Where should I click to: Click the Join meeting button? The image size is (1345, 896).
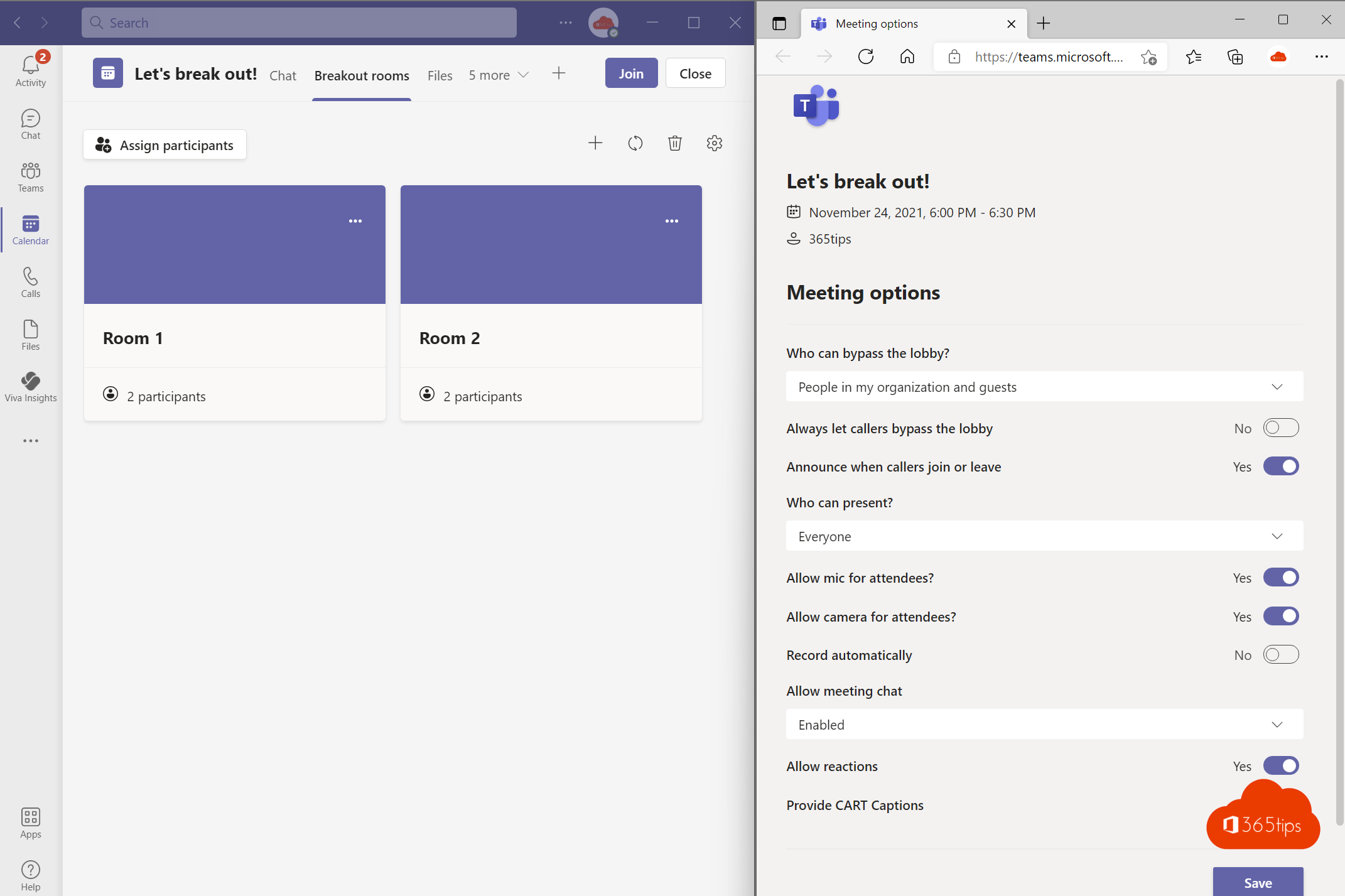(630, 73)
